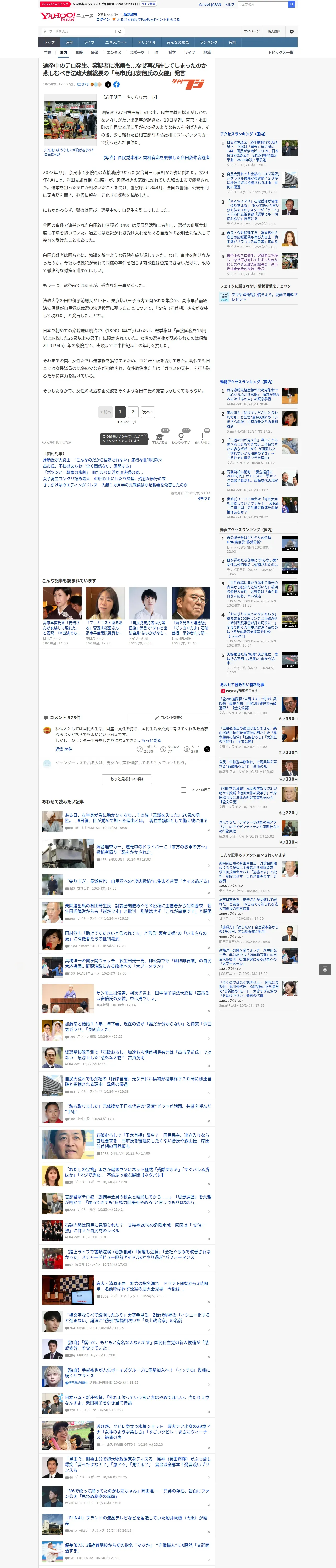336x1568 pixels.
Task: Open the トップ main tab
Action: [49, 43]
